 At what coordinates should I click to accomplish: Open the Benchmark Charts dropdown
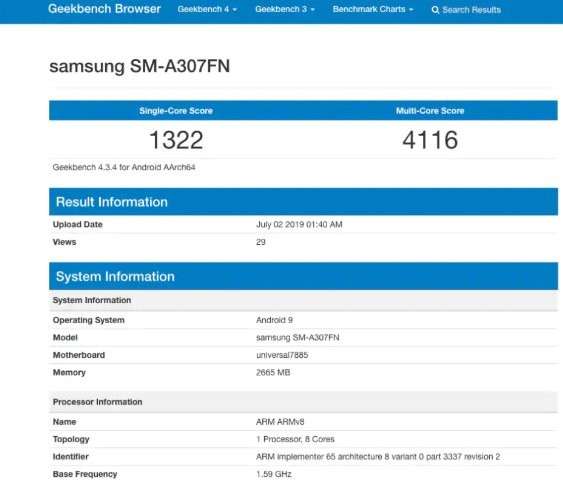pos(373,9)
